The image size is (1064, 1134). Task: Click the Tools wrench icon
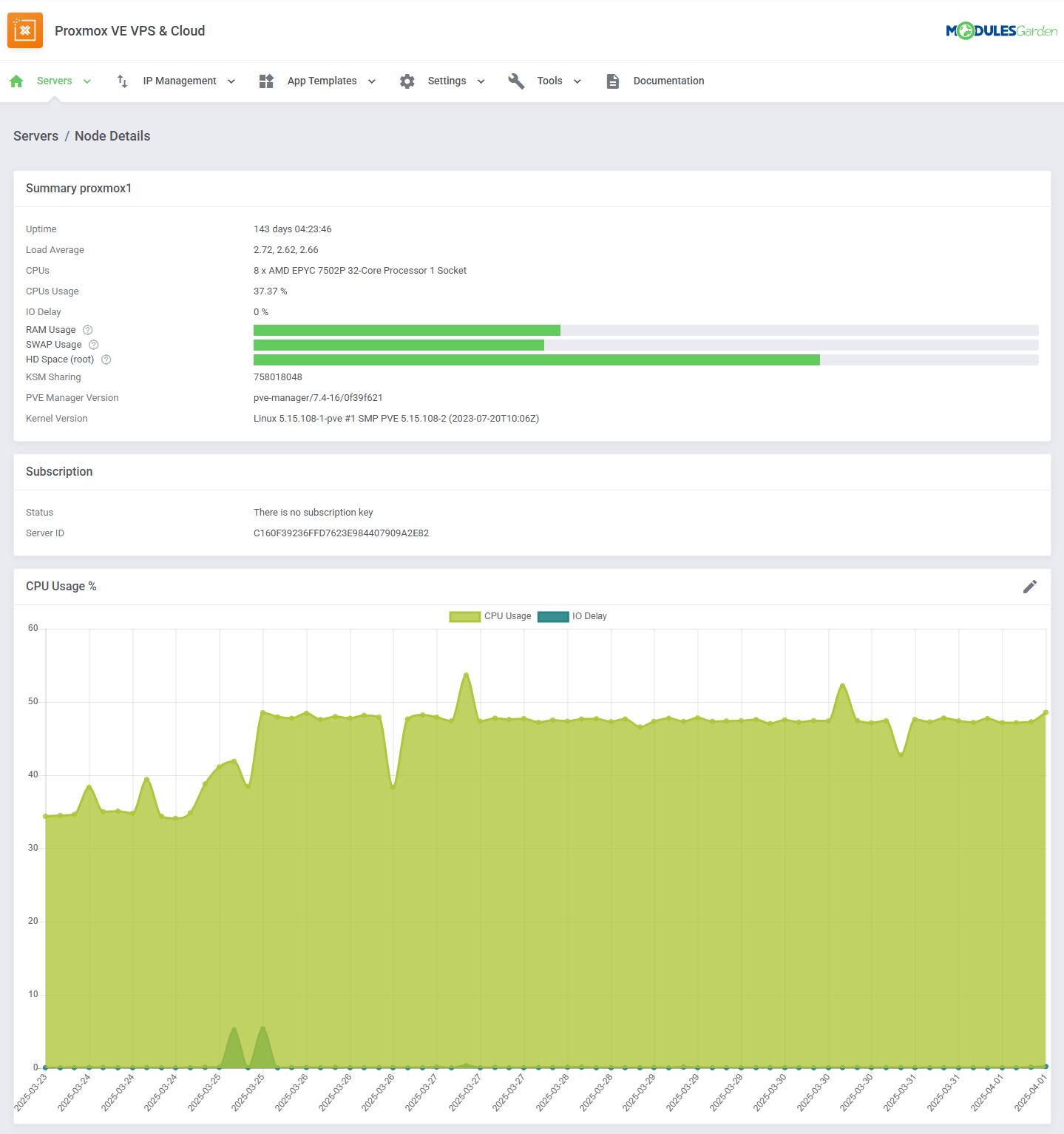(516, 81)
